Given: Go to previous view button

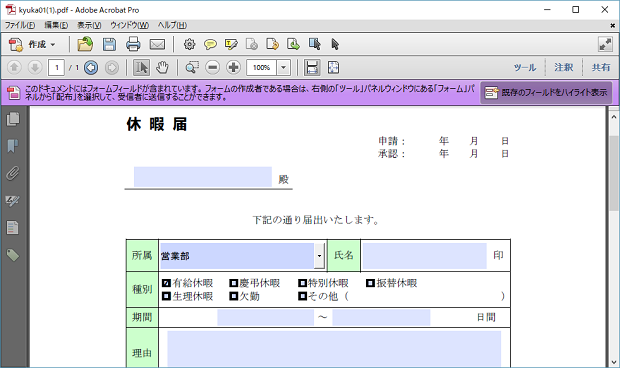Looking at the screenshot, I should pos(91,68).
